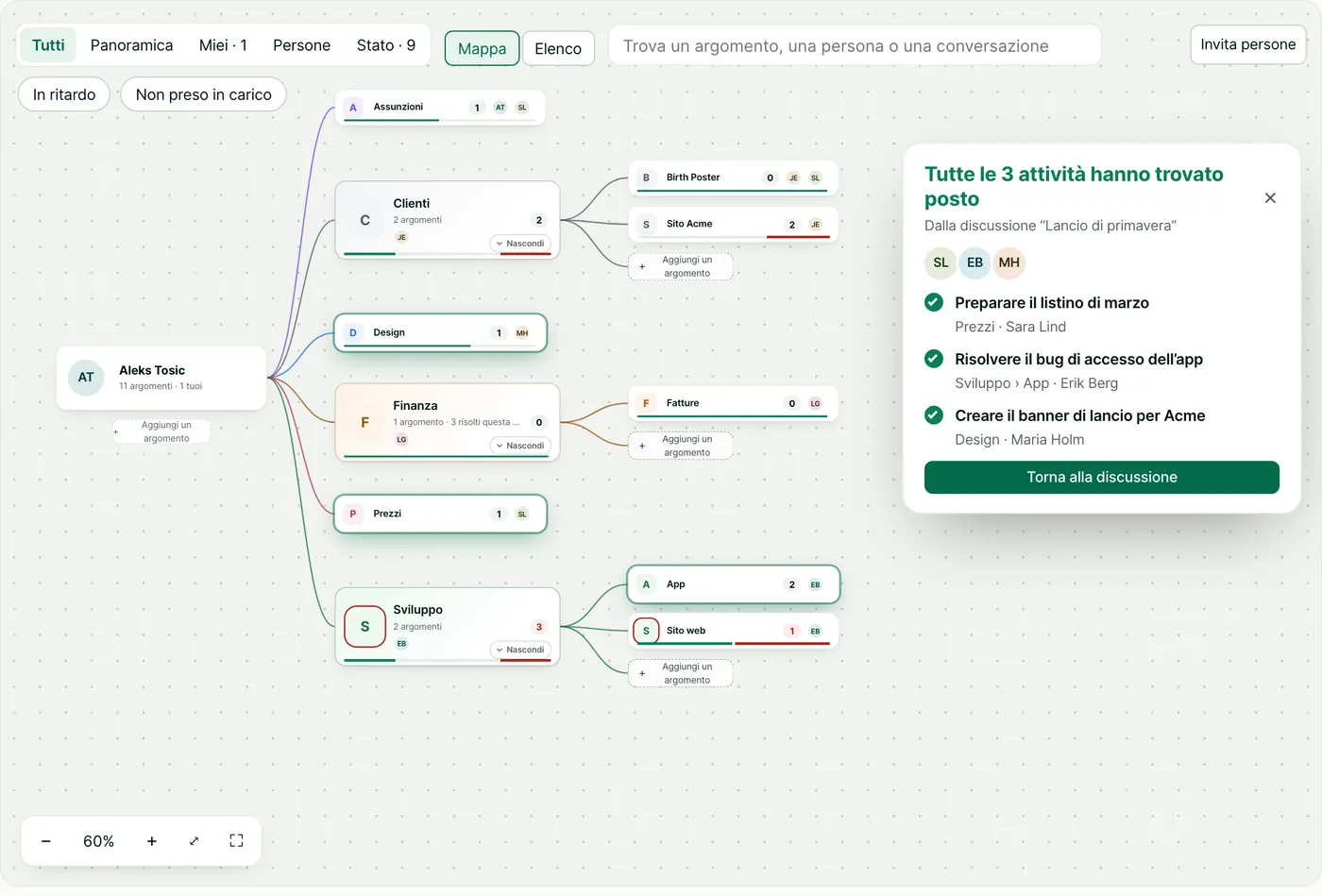Click the AT avatar on Aleks Tosic card
The image size is (1322, 896).
click(86, 378)
